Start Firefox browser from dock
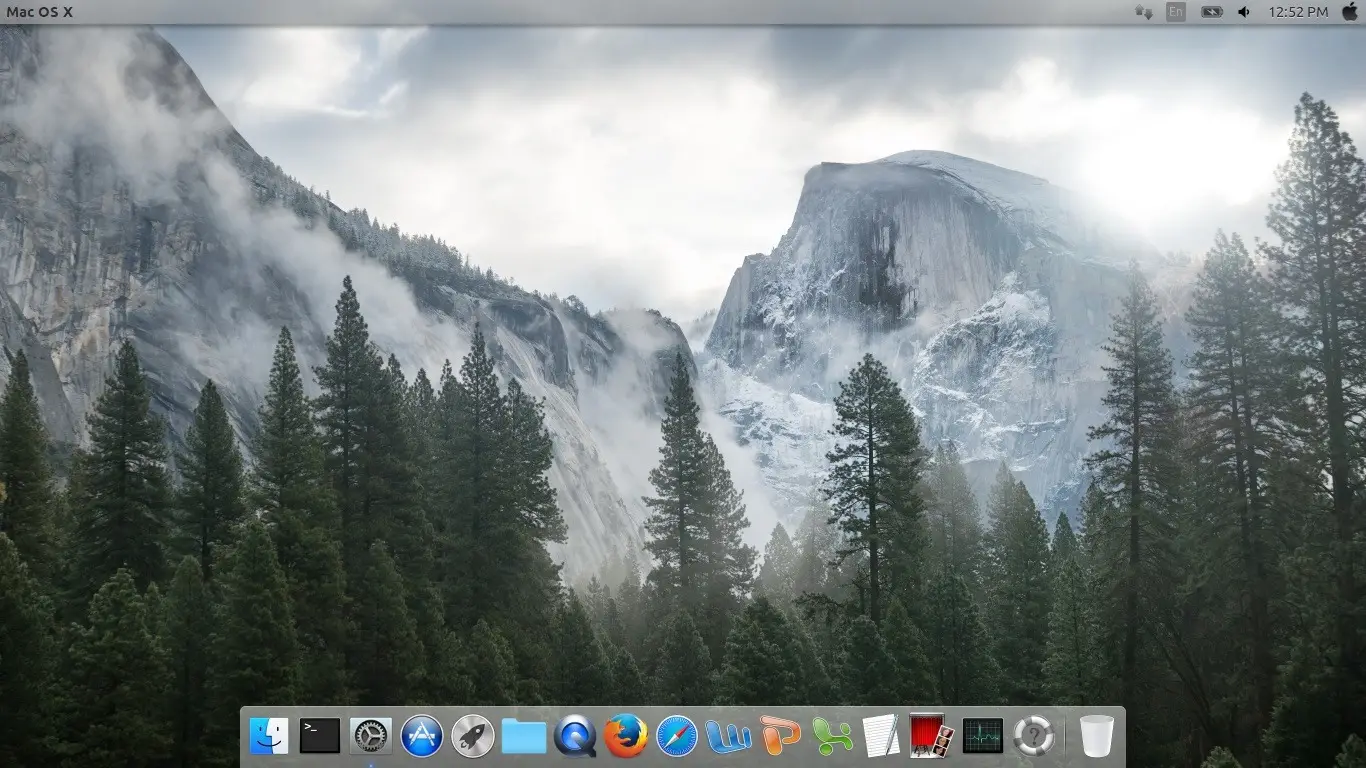The image size is (1366, 768). pos(626,736)
